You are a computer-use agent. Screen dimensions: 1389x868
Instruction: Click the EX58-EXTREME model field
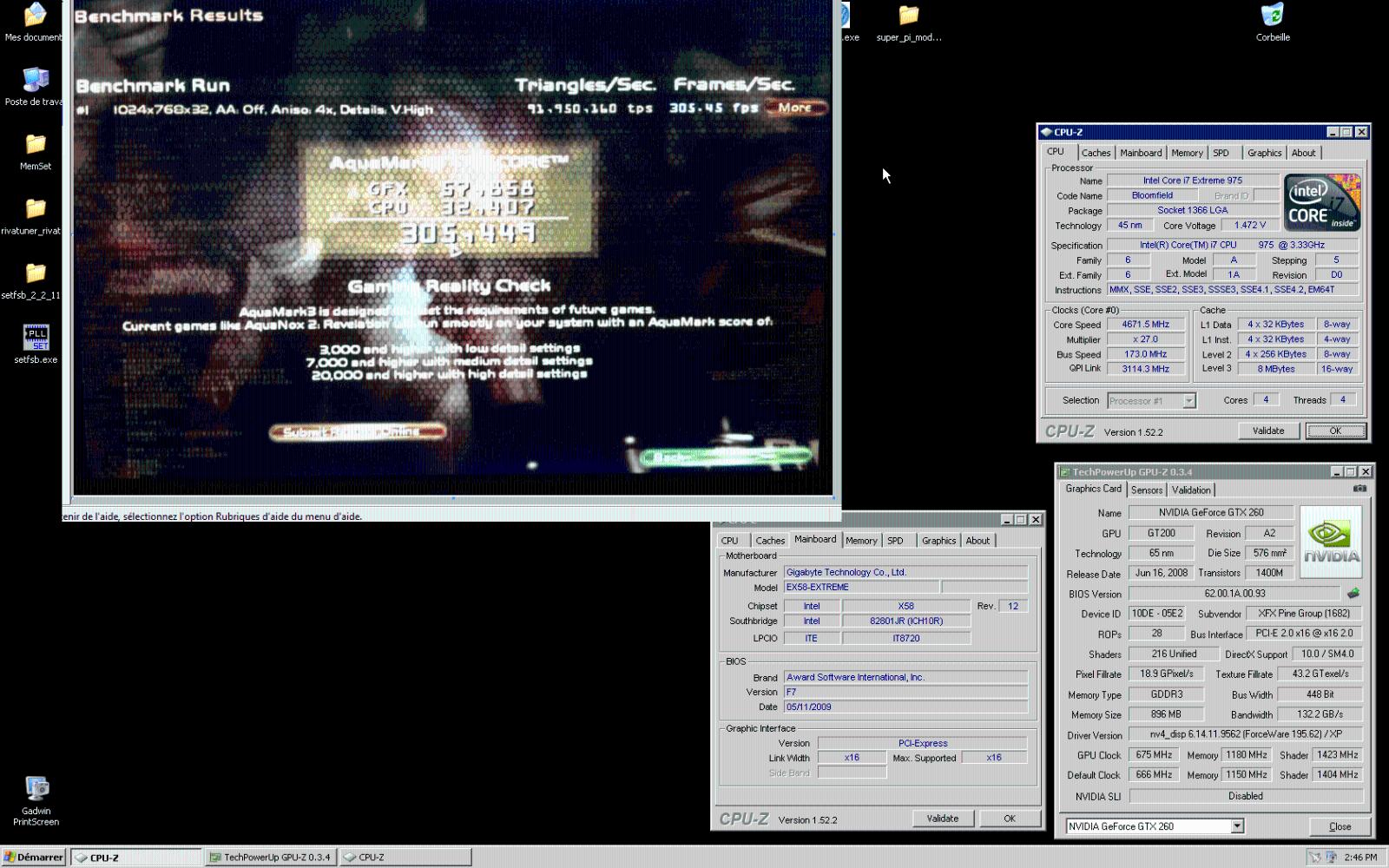[861, 588]
